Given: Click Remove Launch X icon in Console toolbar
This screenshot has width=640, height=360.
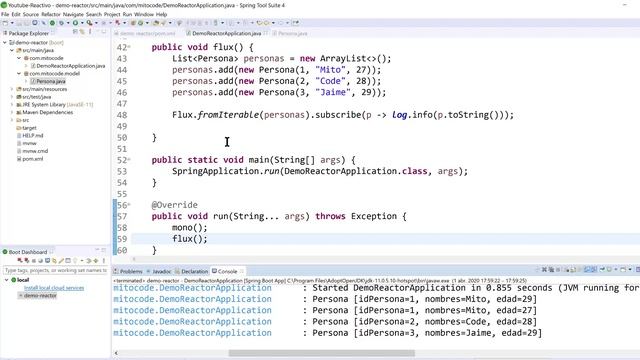Looking at the screenshot, I should [544, 270].
